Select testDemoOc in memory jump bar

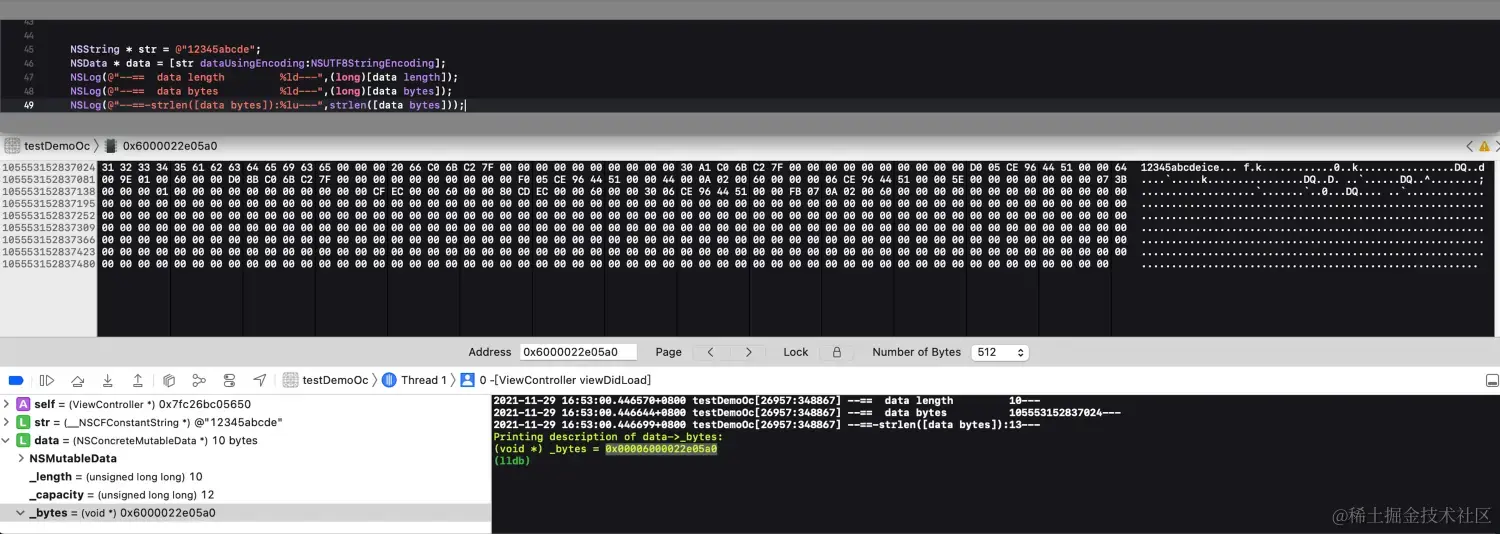click(57, 146)
